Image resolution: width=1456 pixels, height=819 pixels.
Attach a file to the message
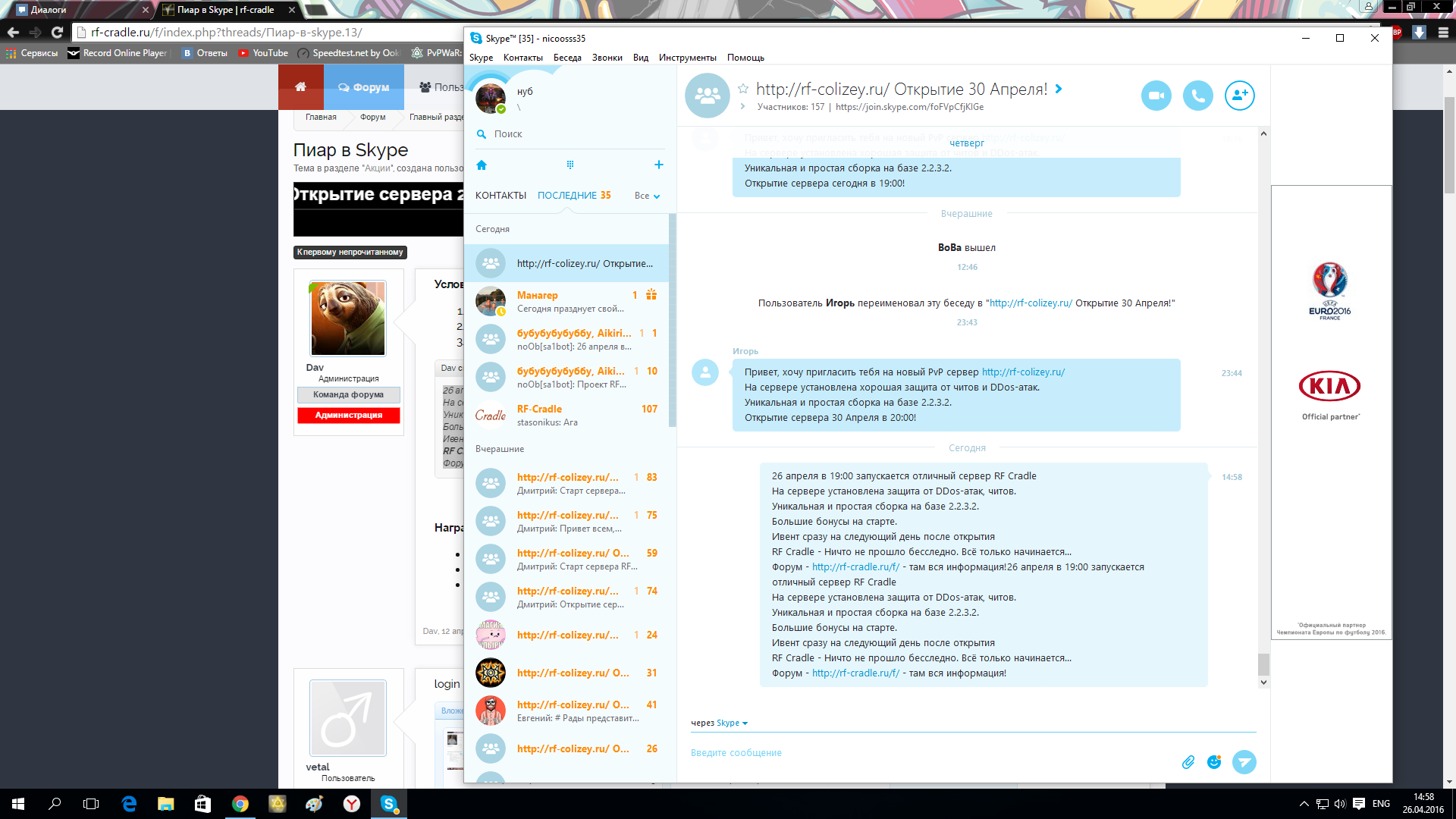pyautogui.click(x=1188, y=762)
